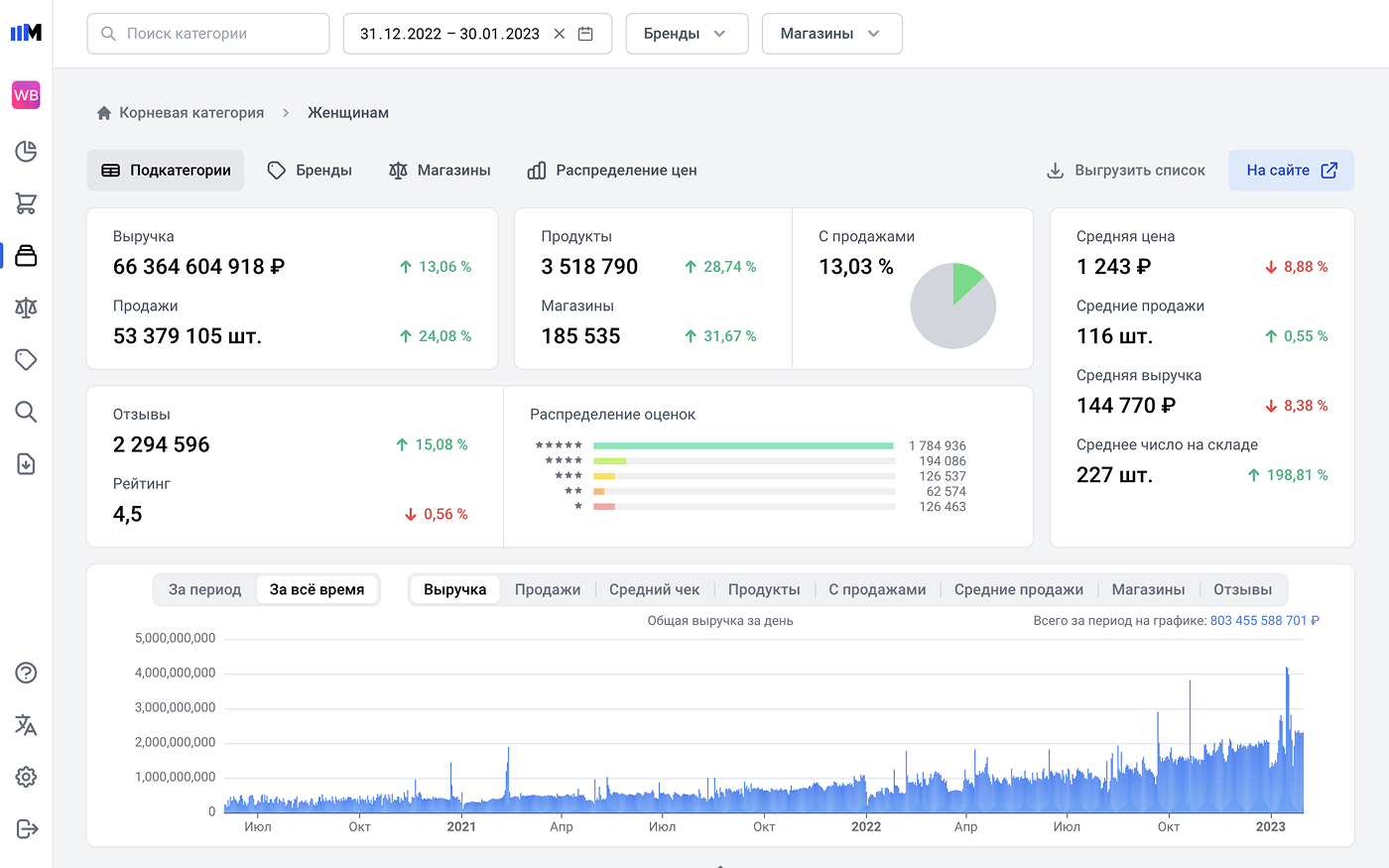The image size is (1389, 868).
Task: Select the Магазины chart metric
Action: (x=1148, y=589)
